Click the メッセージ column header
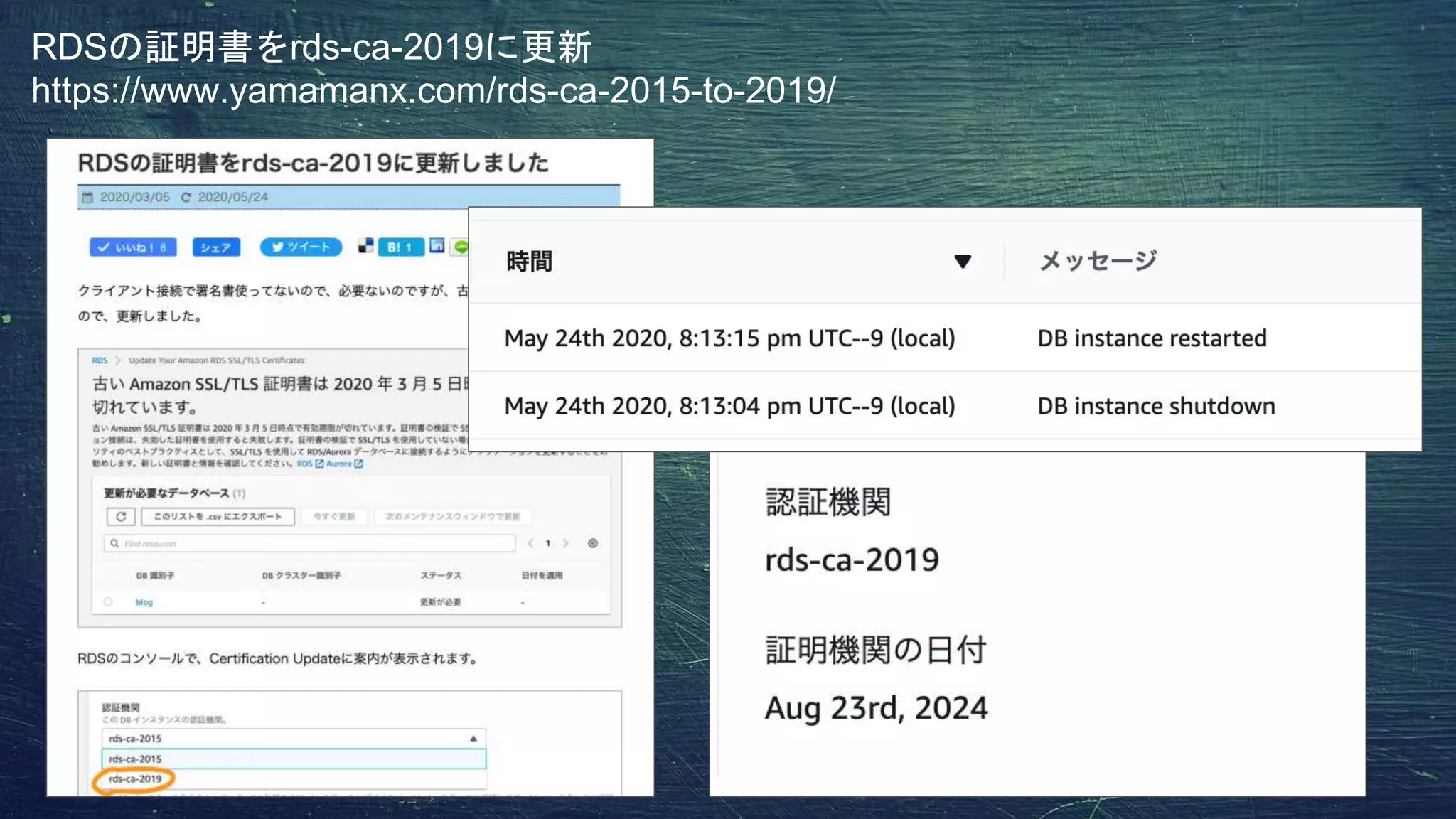Viewport: 1456px width, 819px height. [x=1098, y=261]
